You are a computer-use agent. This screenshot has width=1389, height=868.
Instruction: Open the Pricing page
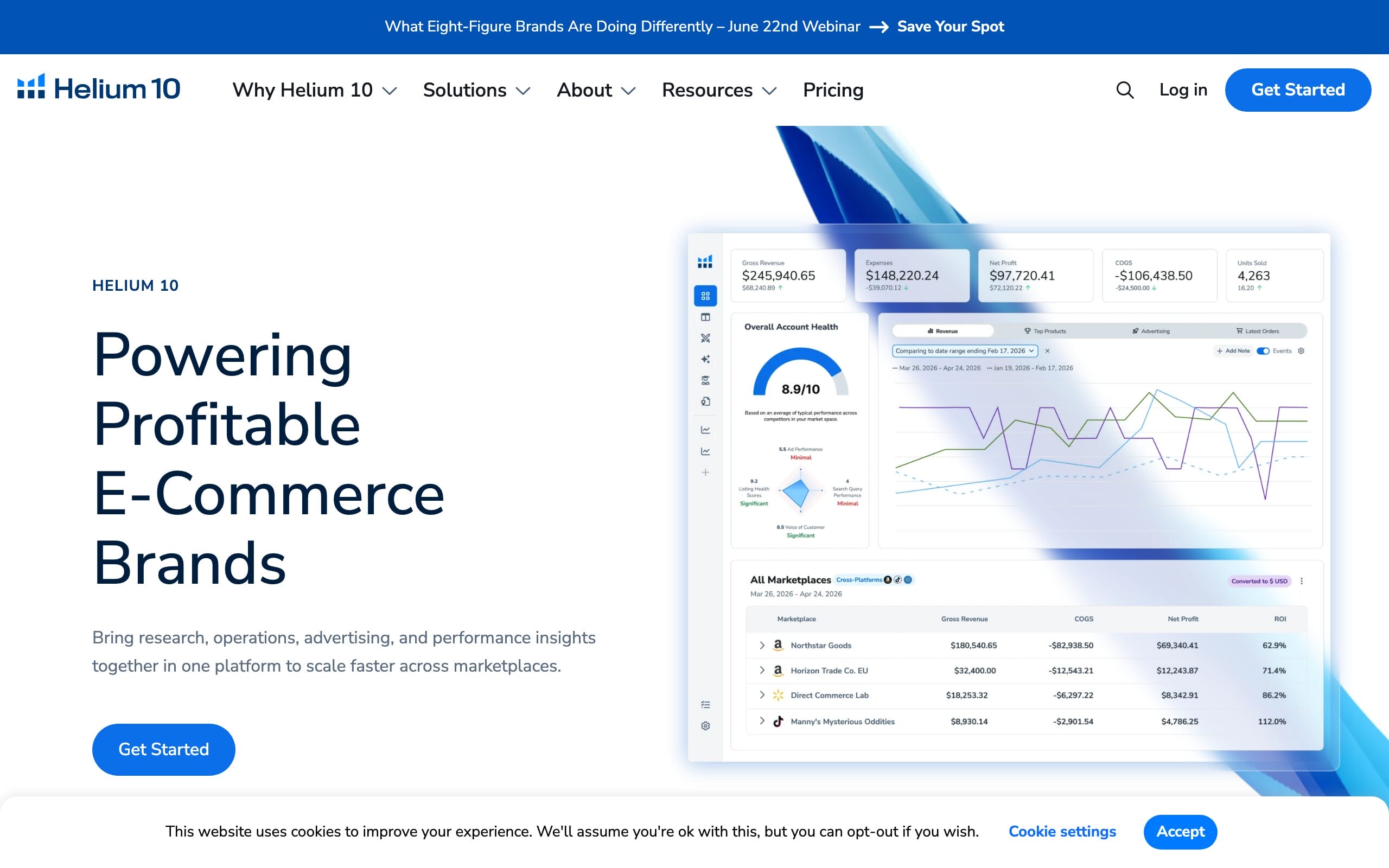pos(833,90)
